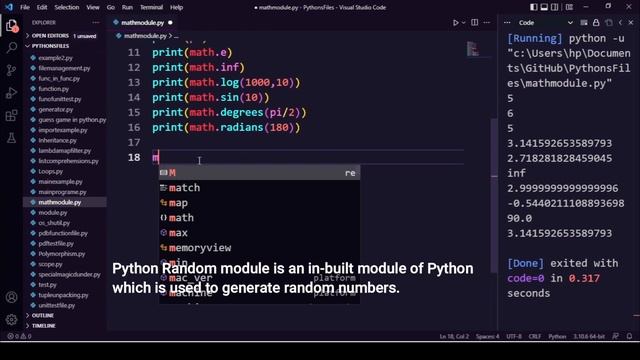Open Customize Layout in title bar
The width and height of the screenshot is (640, 360).
(569, 7)
